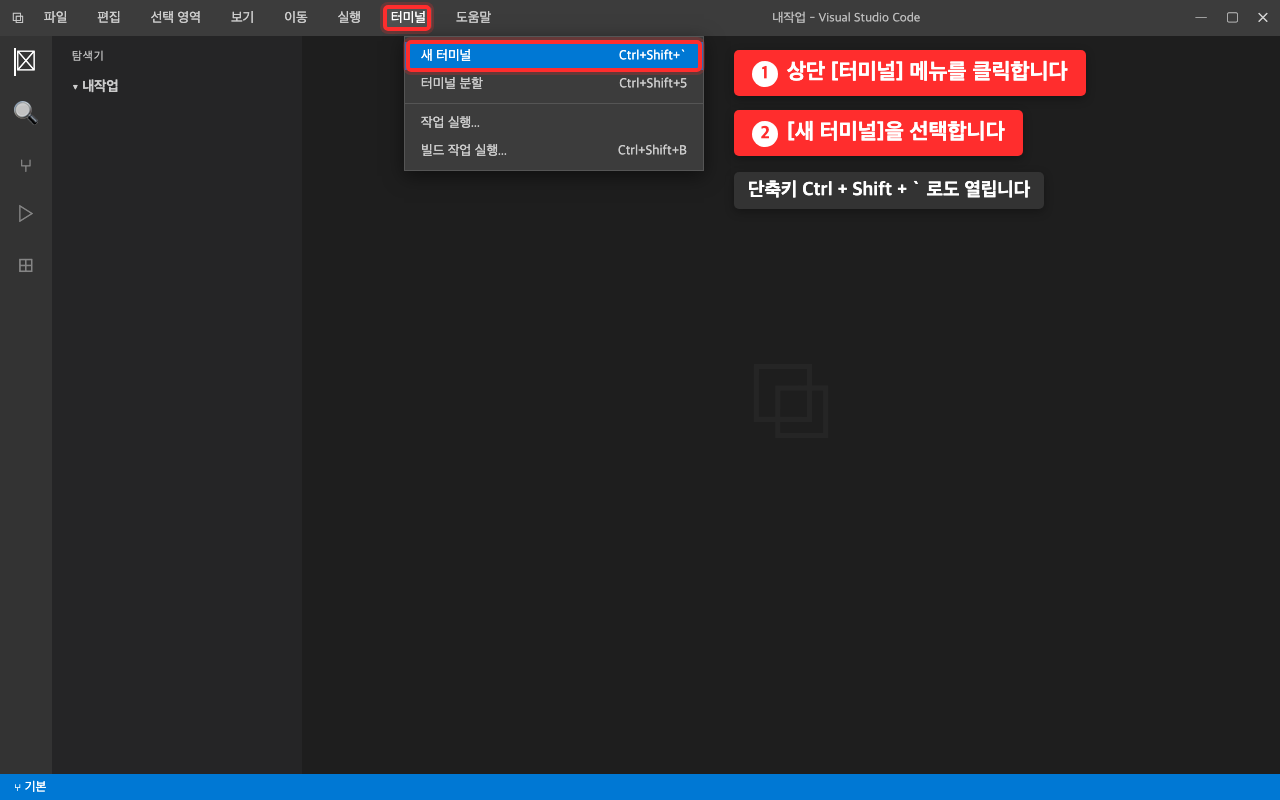This screenshot has width=1280, height=800.
Task: Maximize the Visual Studio Code window
Action: 1232,17
